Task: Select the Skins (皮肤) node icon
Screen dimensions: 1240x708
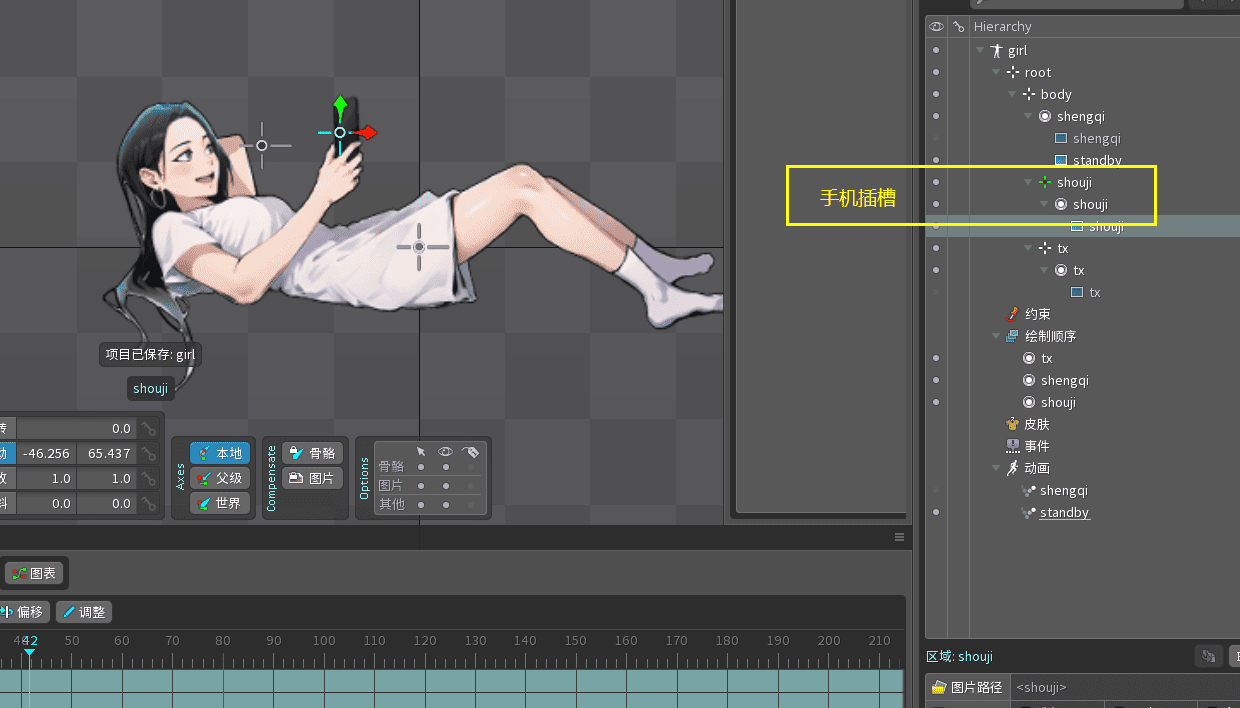Action: point(1013,424)
